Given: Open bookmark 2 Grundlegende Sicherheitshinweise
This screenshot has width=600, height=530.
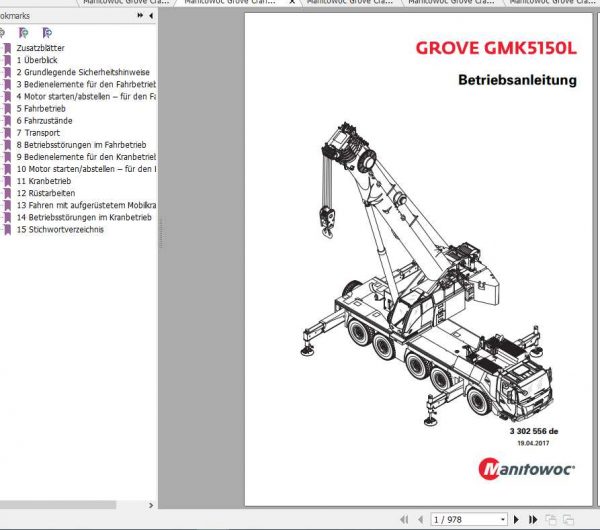Looking at the screenshot, I should pyautogui.click(x=83, y=72).
